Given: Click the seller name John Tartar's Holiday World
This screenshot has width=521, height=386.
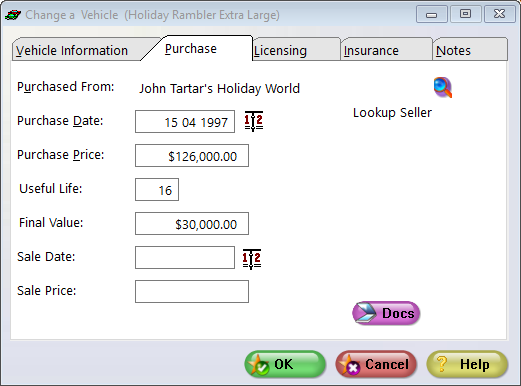Looking at the screenshot, I should 219,89.
